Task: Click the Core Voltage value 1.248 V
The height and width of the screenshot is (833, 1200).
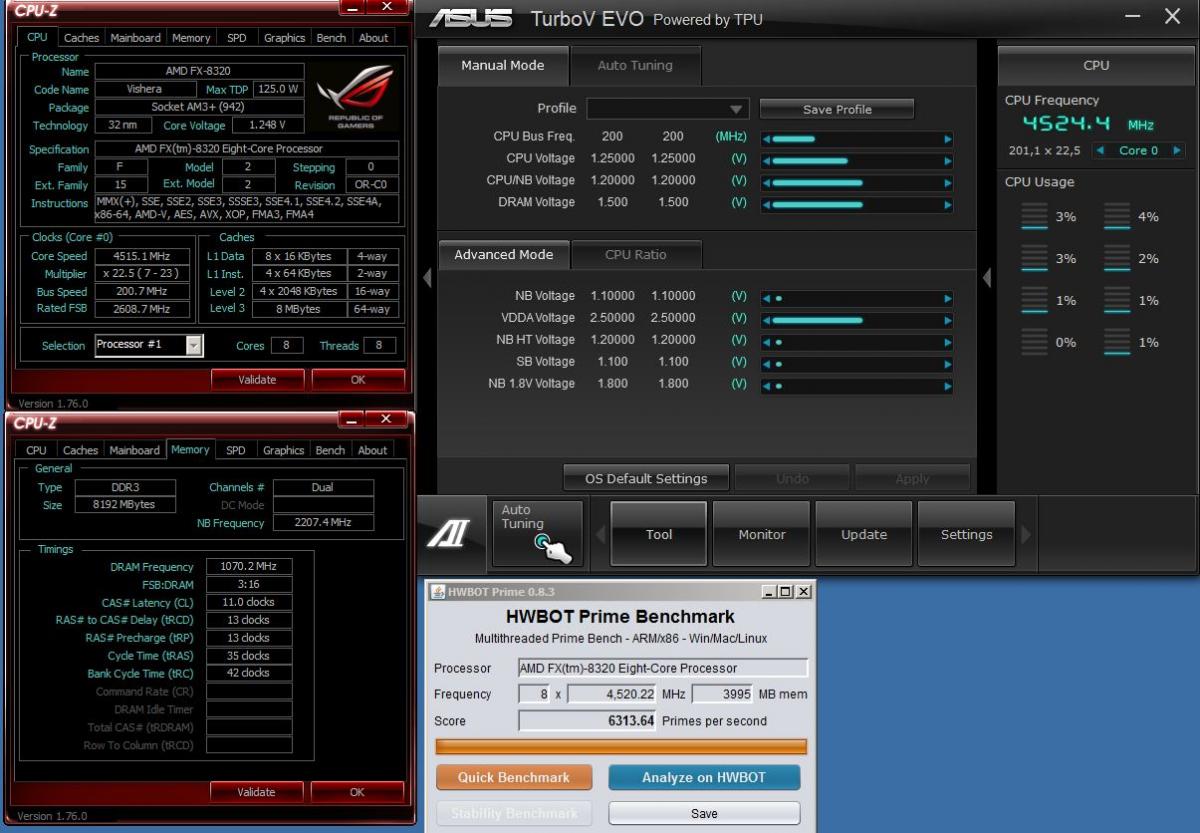Action: (x=268, y=125)
